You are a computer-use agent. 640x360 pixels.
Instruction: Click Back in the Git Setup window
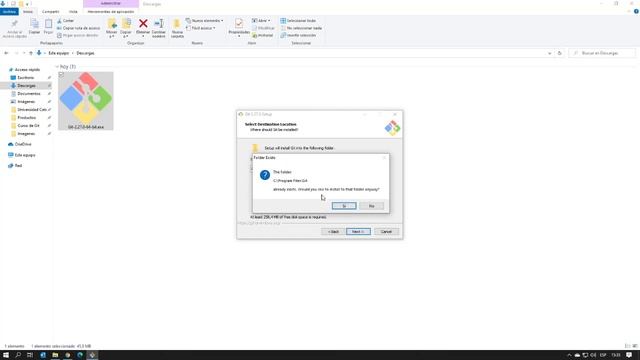[333, 231]
